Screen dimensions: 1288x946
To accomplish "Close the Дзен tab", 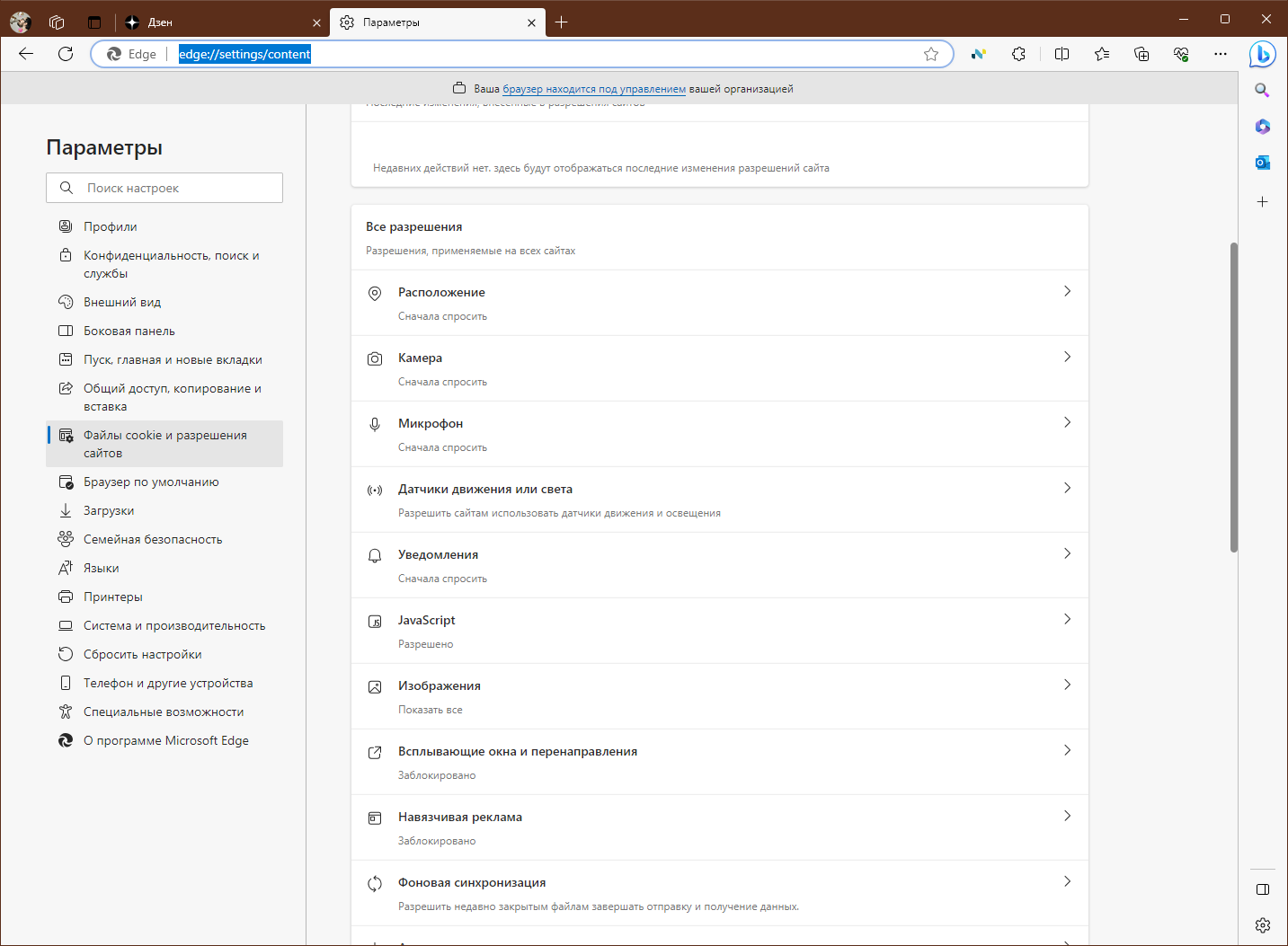I will 316,22.
